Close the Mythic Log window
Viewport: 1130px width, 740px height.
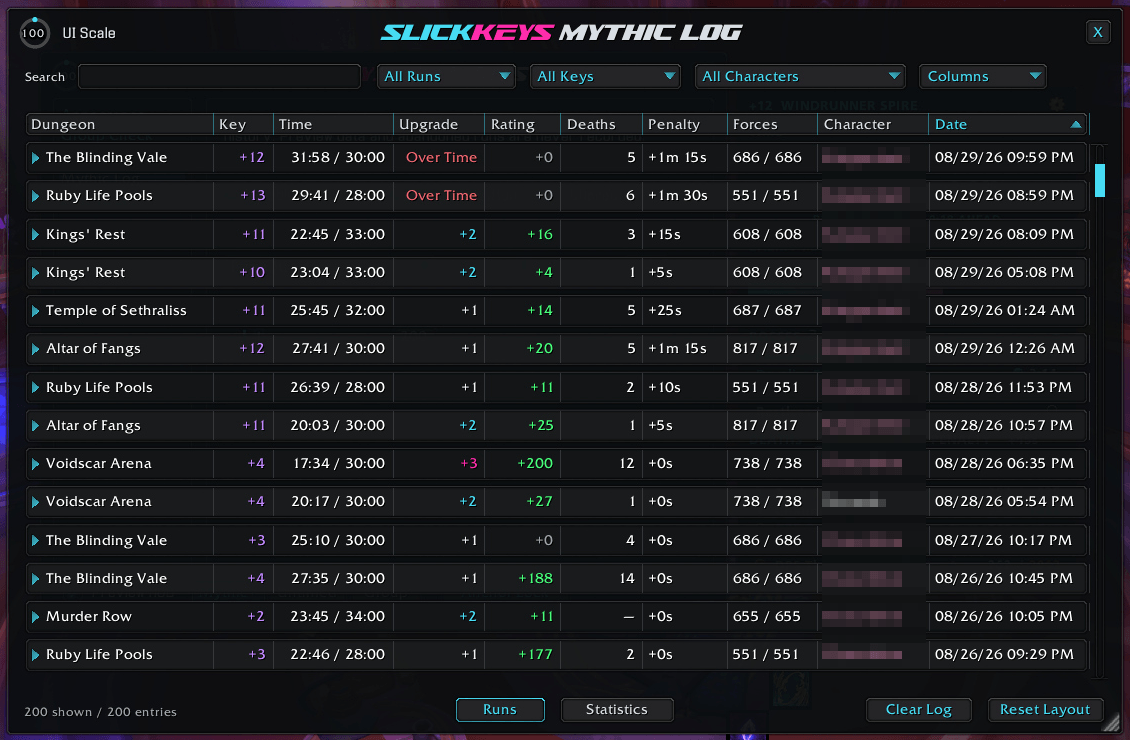point(1098,32)
